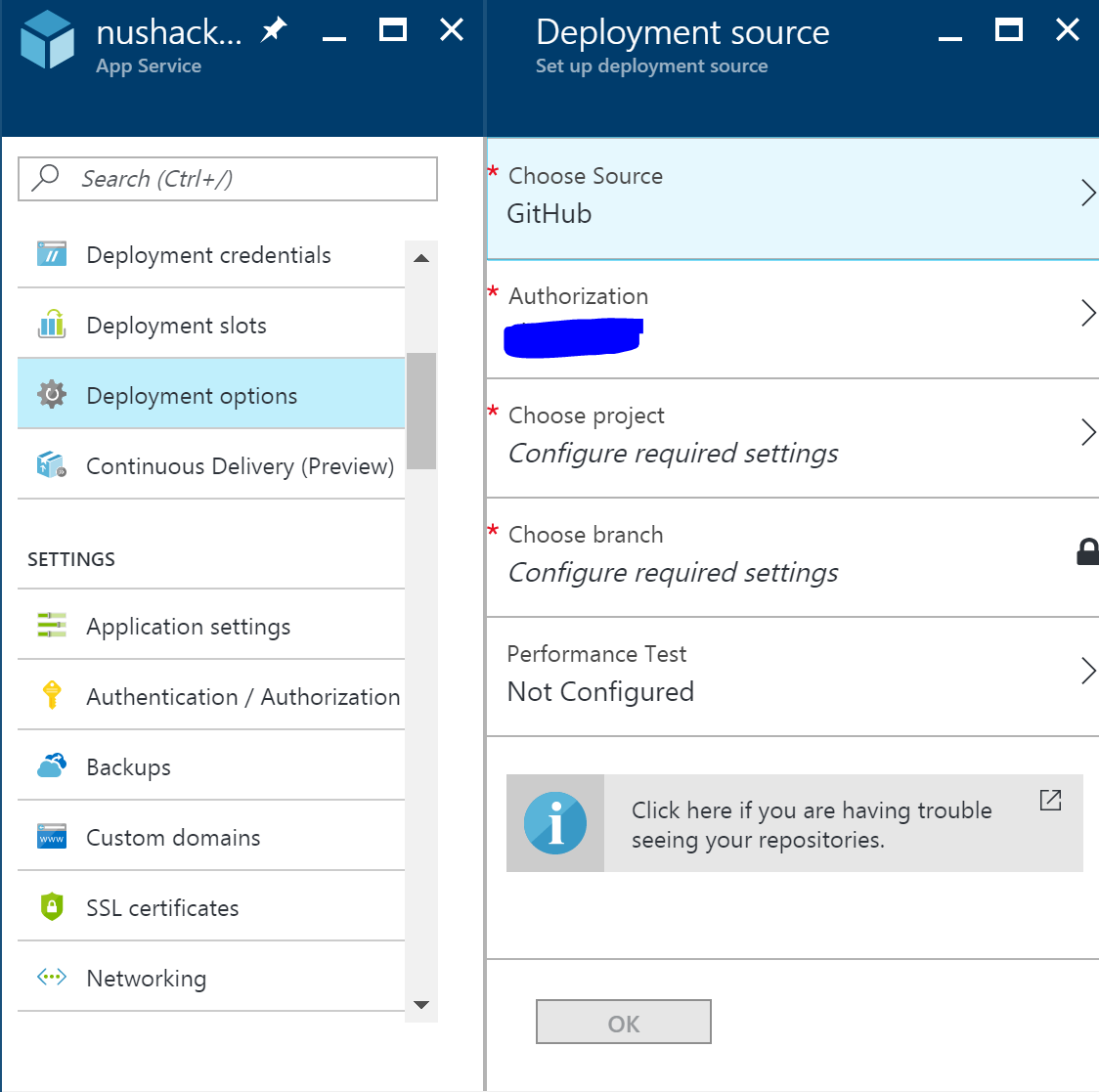Open Deployment credentials menu item

click(211, 254)
